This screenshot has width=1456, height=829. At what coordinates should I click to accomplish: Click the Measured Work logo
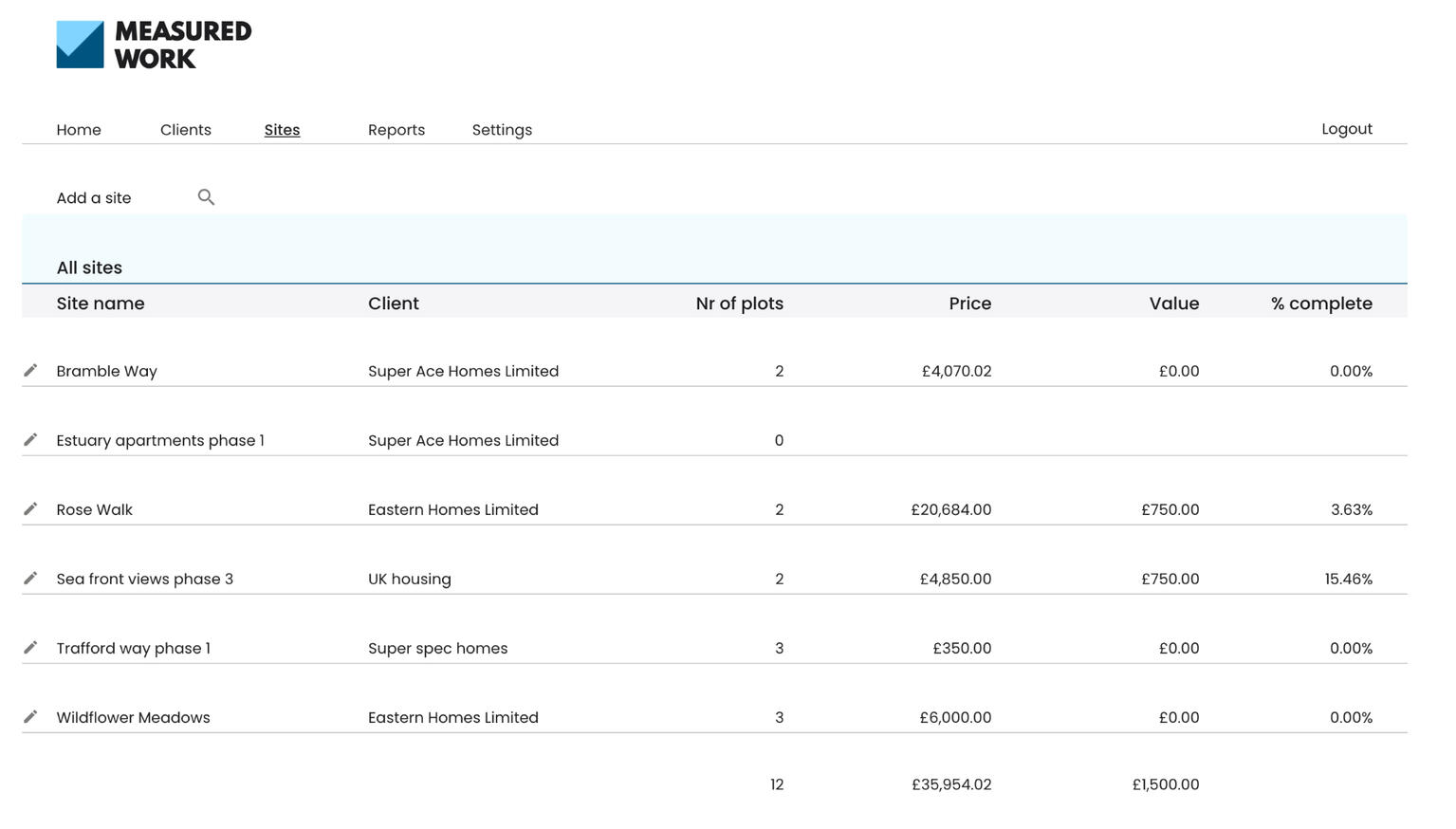pos(155,43)
